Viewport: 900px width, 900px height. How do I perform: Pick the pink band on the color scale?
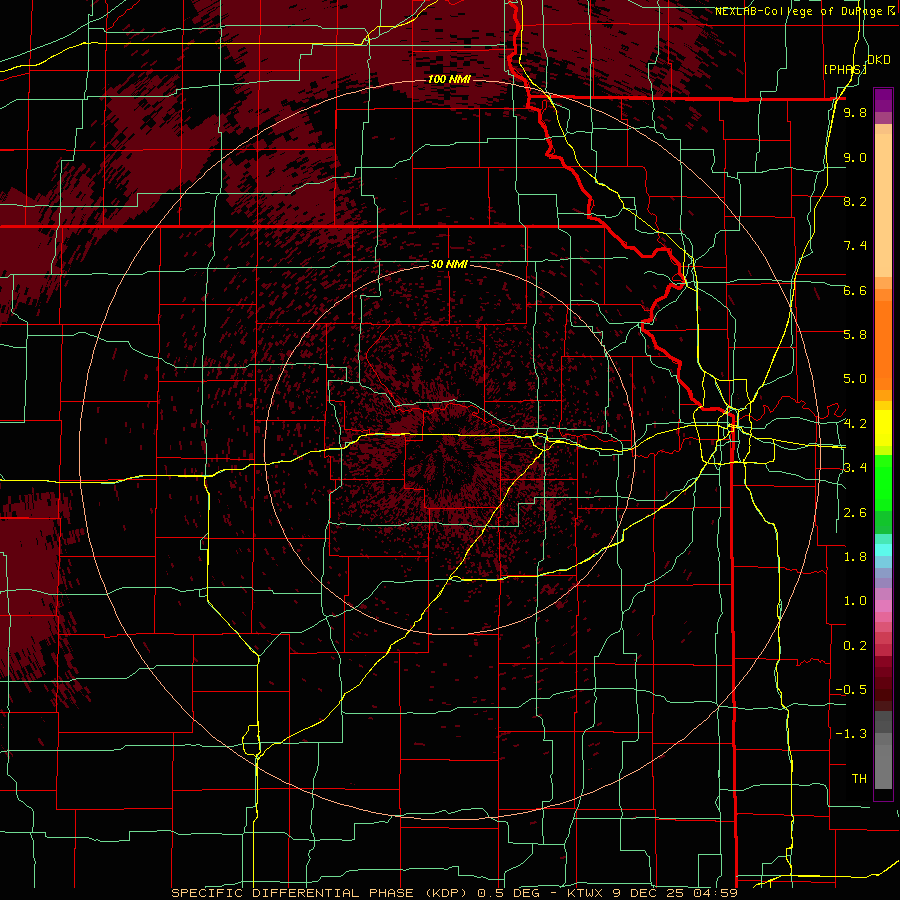(883, 606)
